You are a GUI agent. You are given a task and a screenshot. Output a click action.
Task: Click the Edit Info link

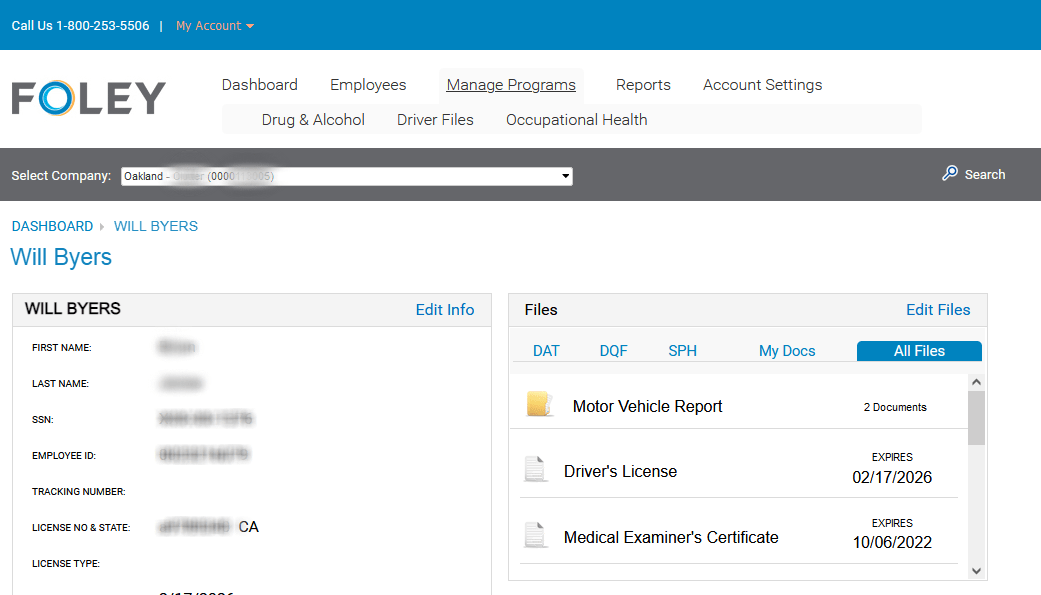tap(444, 310)
